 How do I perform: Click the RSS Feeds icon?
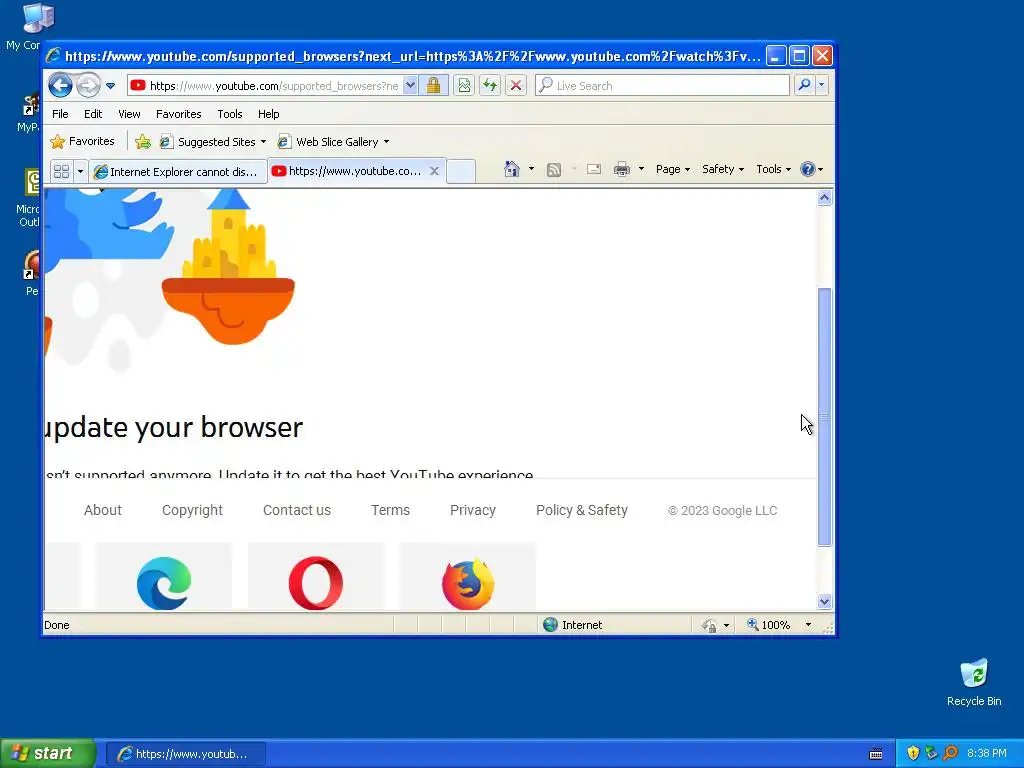click(554, 170)
